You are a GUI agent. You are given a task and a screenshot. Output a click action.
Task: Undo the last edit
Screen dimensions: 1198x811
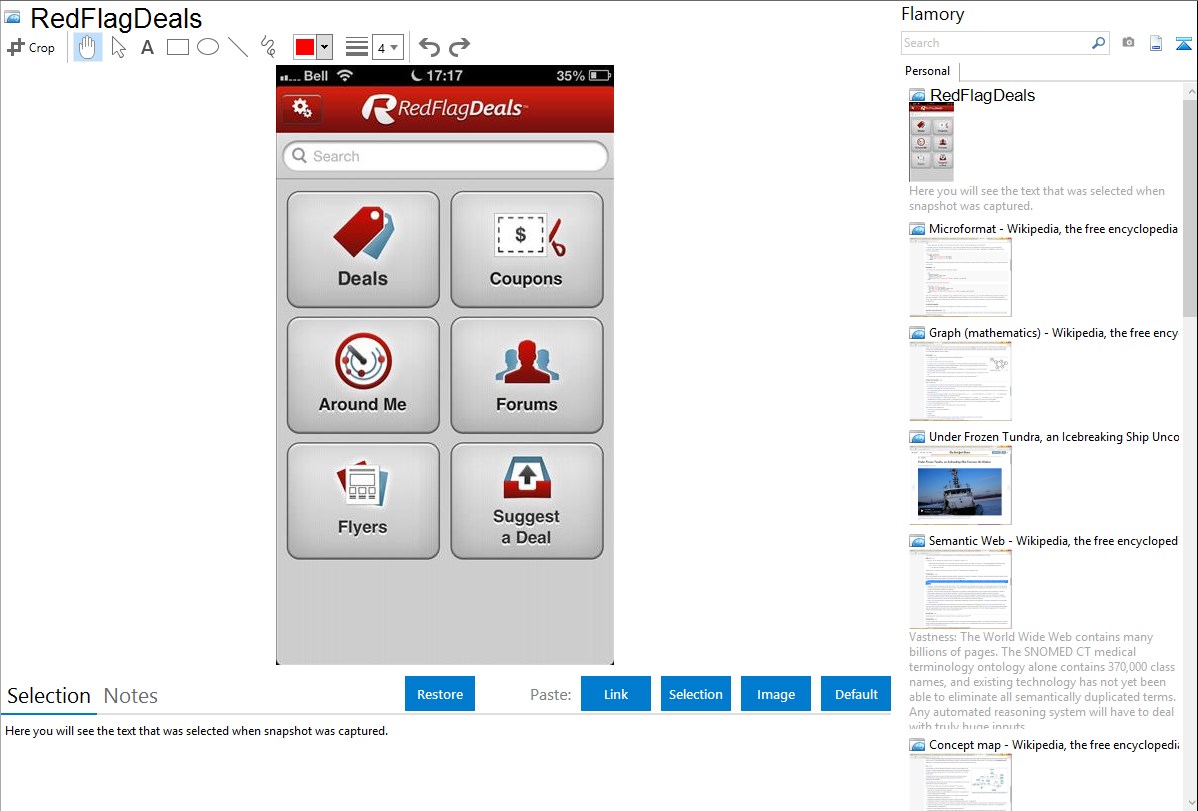coord(429,47)
